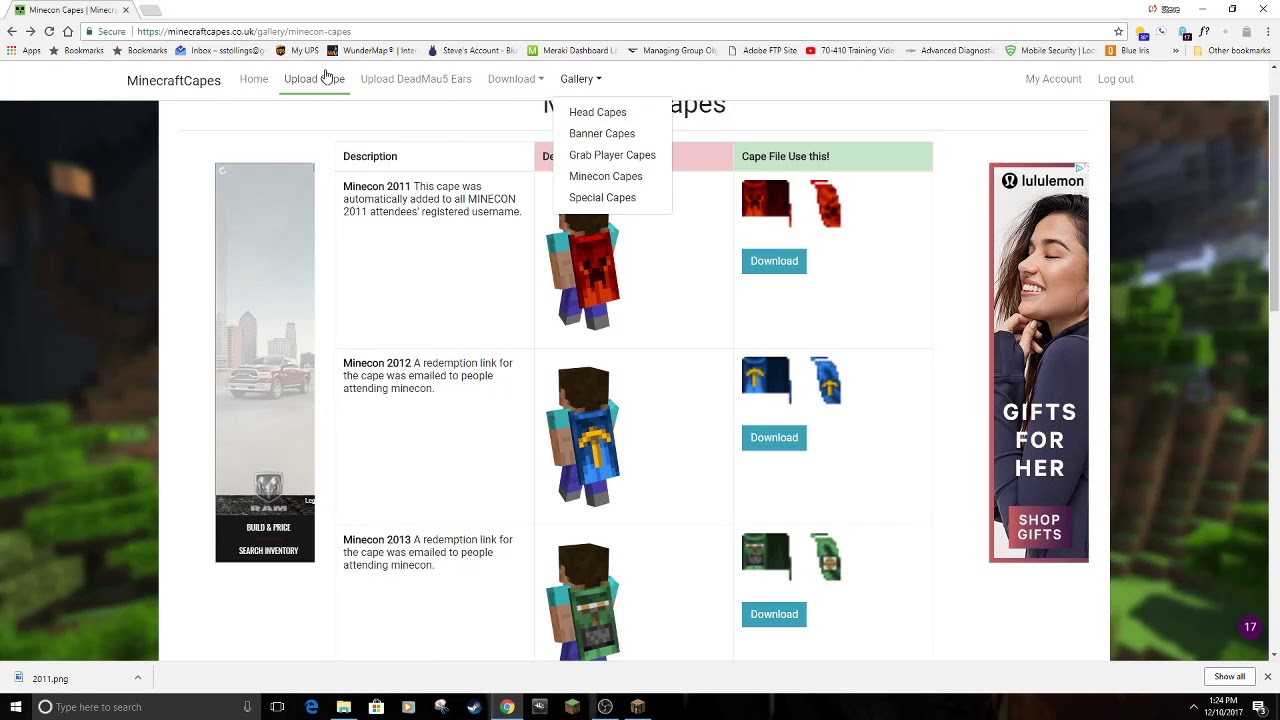Close the Minecon Capes browser tab

click(x=125, y=10)
